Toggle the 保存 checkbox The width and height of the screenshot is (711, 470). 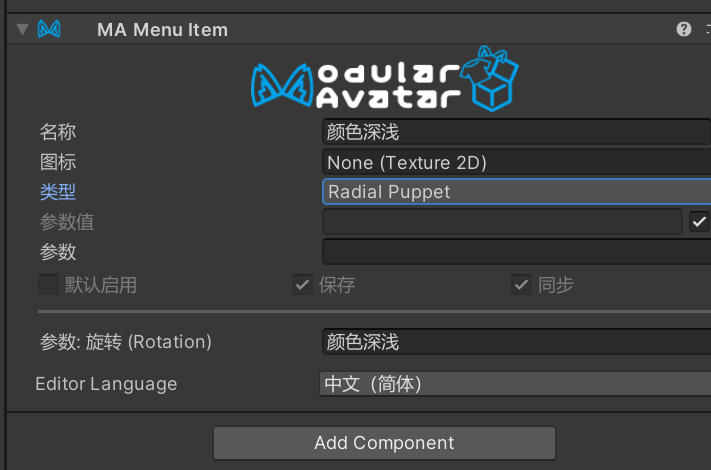click(302, 284)
